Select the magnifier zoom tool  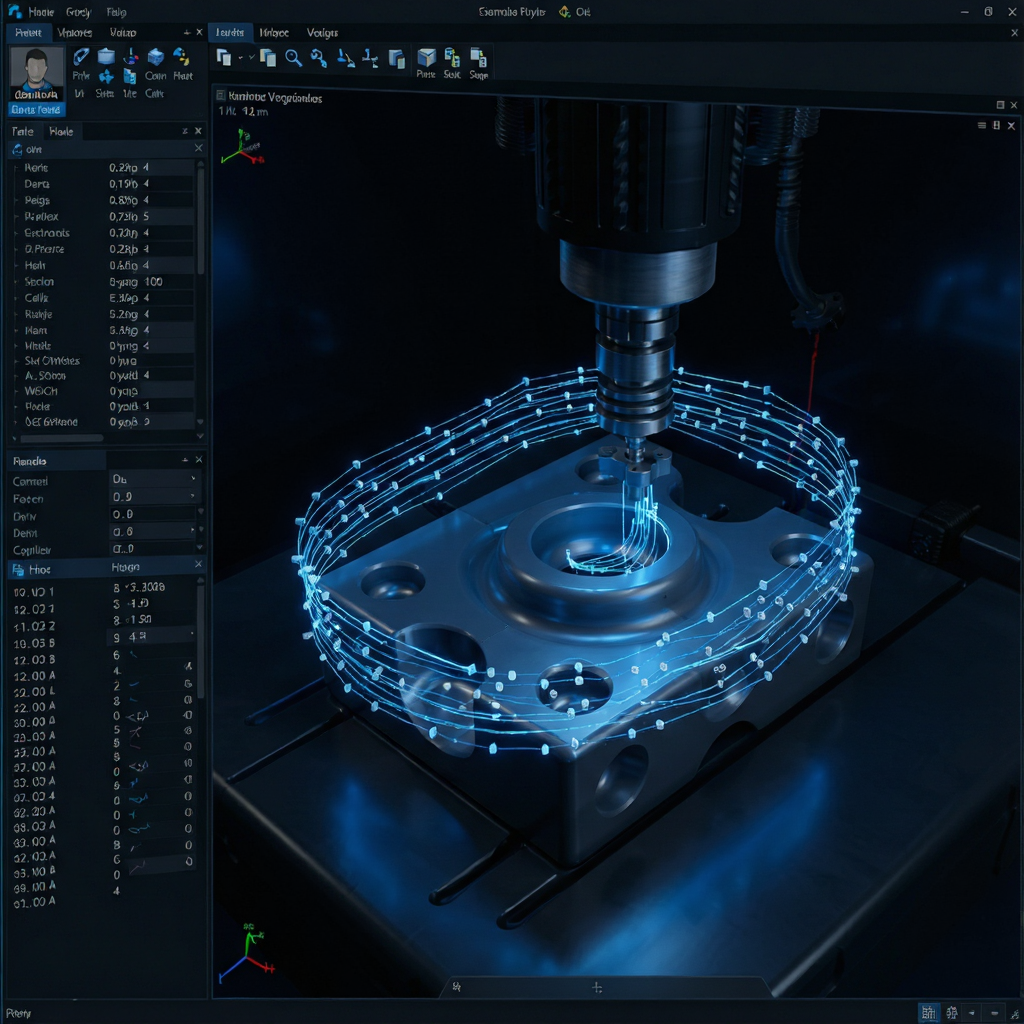click(x=294, y=58)
